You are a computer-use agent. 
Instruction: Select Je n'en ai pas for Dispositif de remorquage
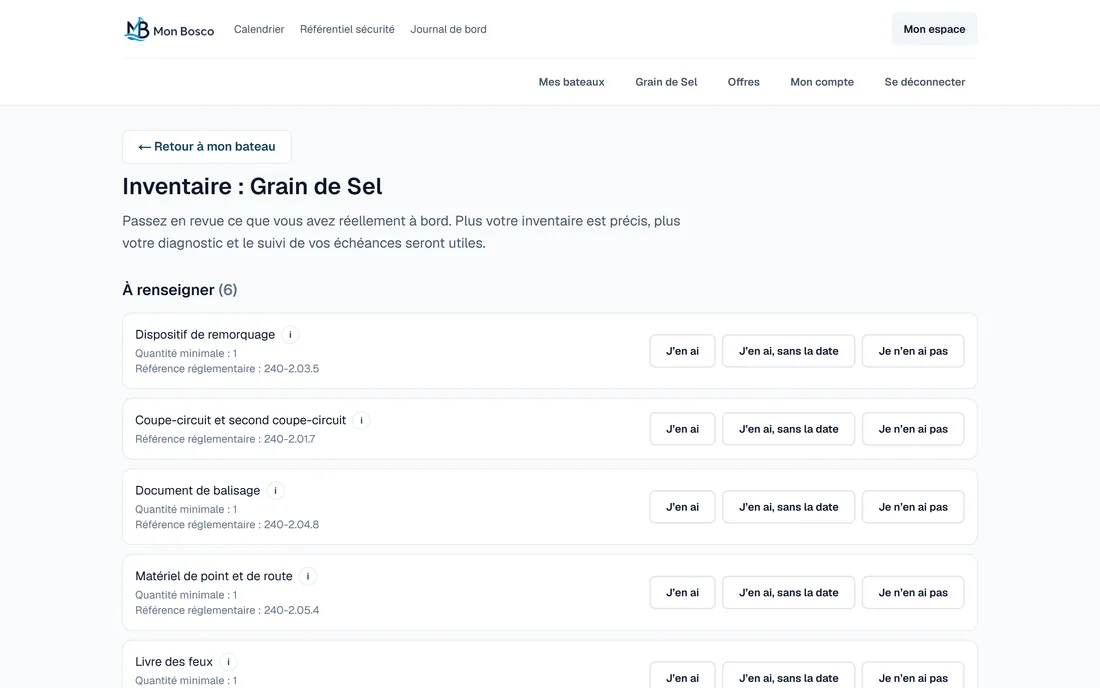(913, 351)
